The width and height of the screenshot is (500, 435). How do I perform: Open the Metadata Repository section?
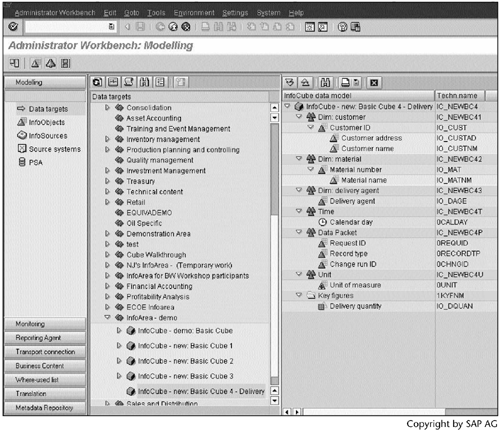point(45,408)
